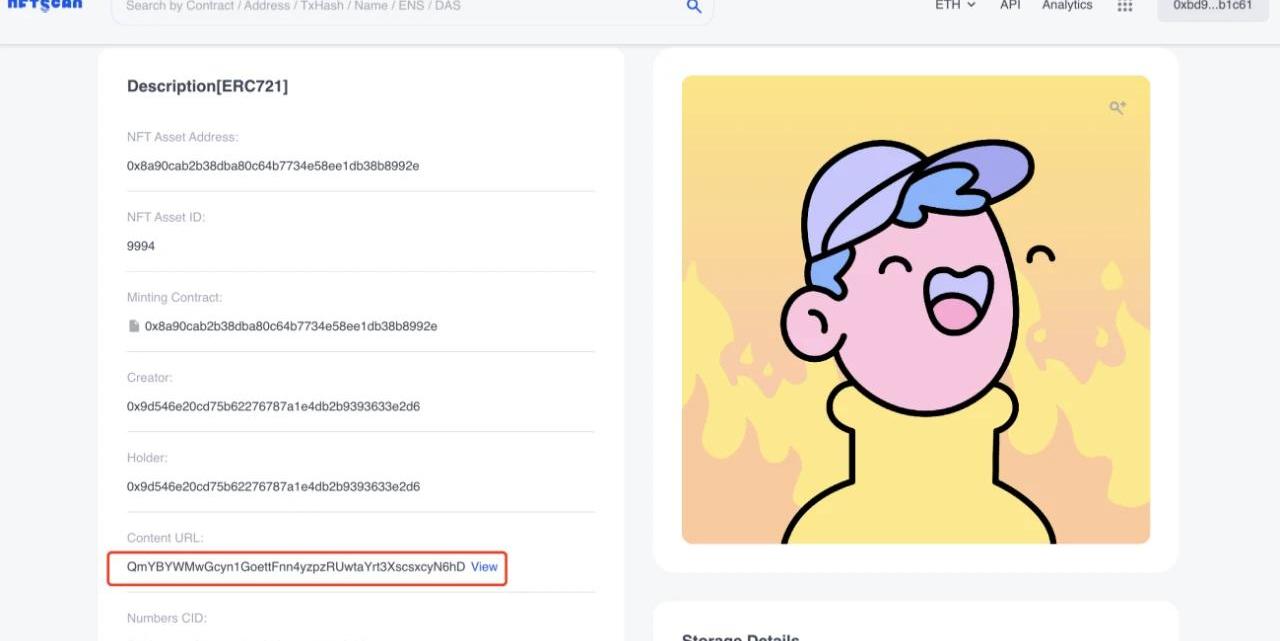The width and height of the screenshot is (1280, 641).
Task: Open the Minting Contract address link
Action: point(291,326)
